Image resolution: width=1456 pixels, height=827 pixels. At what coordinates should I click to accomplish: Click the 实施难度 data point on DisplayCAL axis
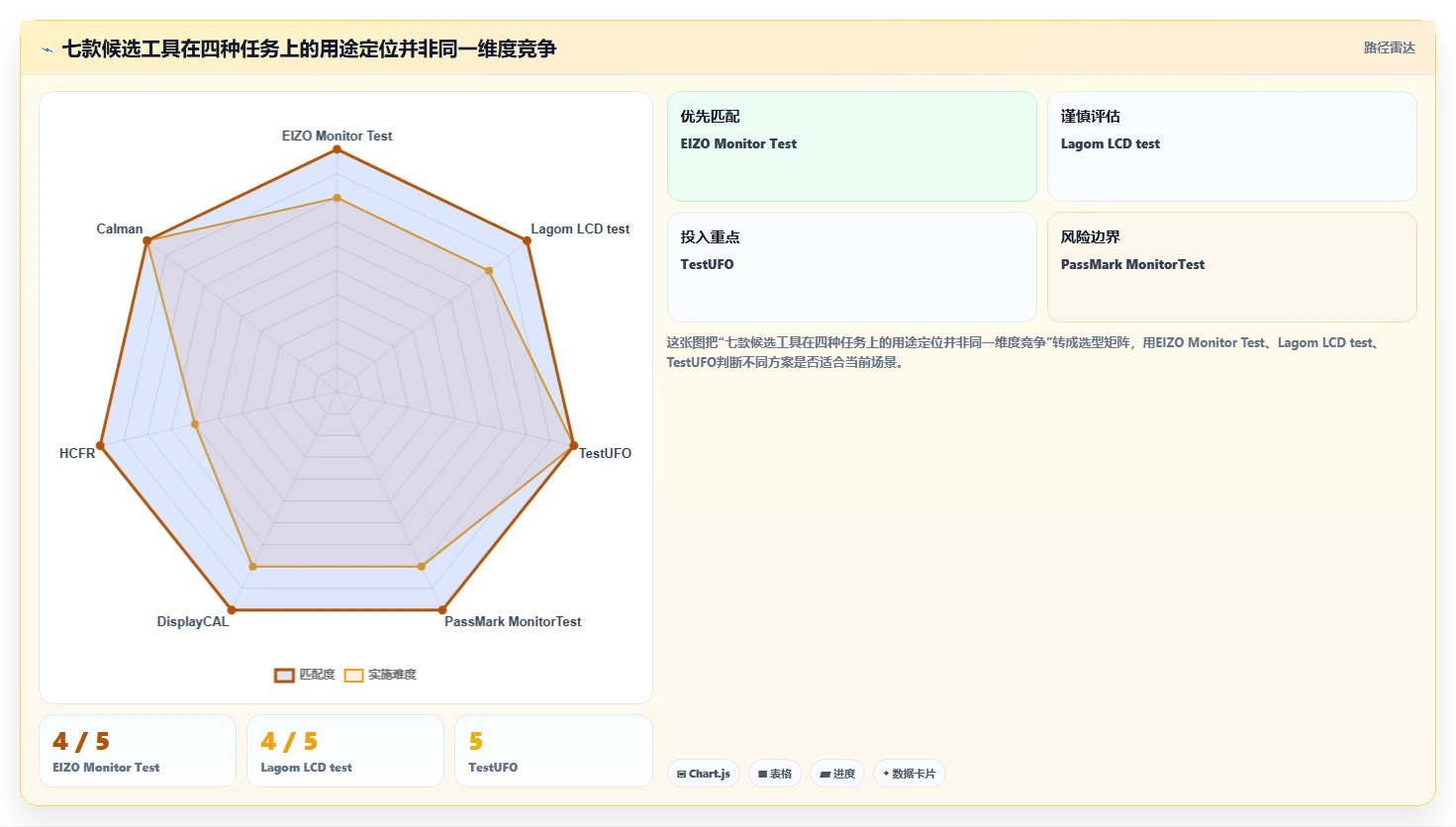(252, 567)
